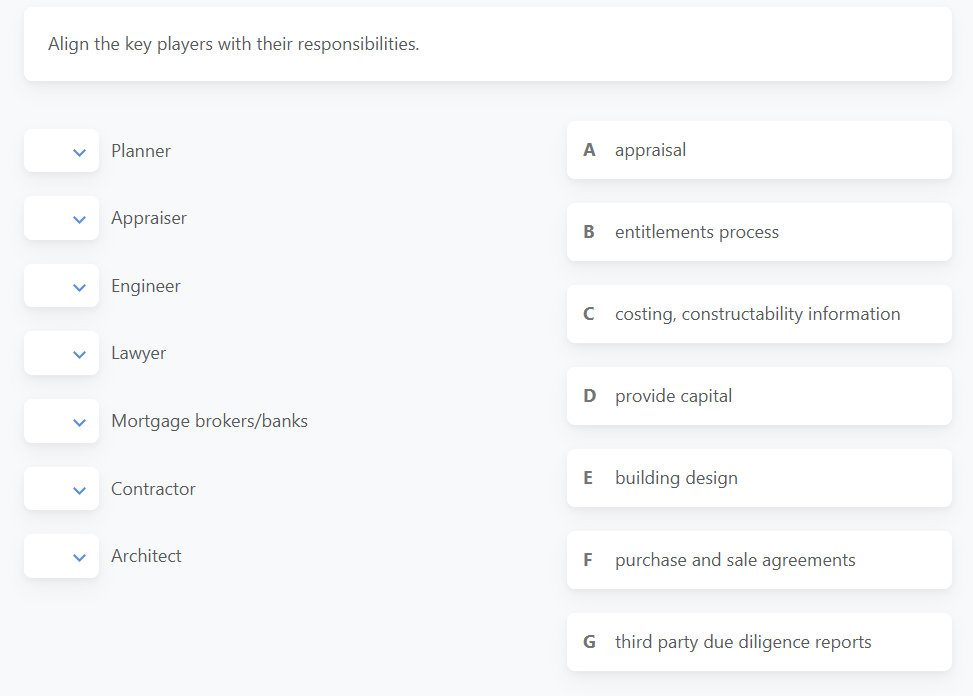Expand the Mortgage brokers/banks dropdown
The image size is (973, 696).
tap(61, 421)
